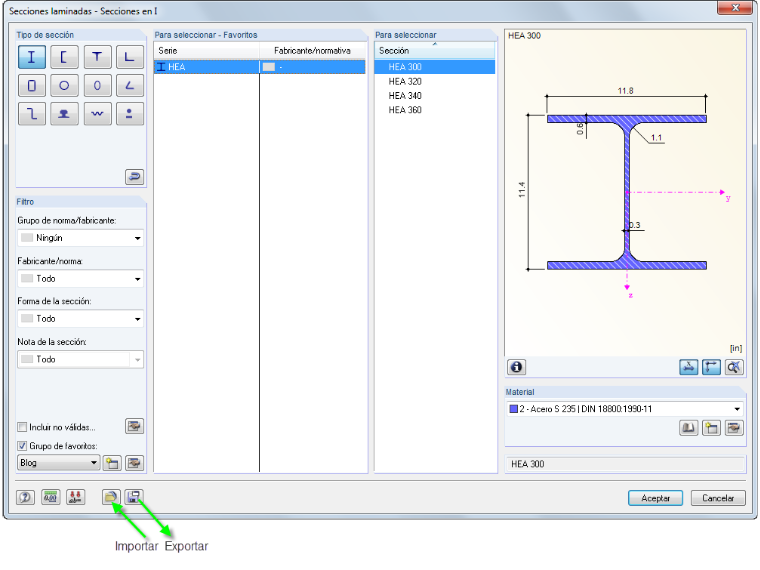Select HEA 360 in section list
Image resolution: width=760 pixels, height=570 pixels.
[x=435, y=110]
